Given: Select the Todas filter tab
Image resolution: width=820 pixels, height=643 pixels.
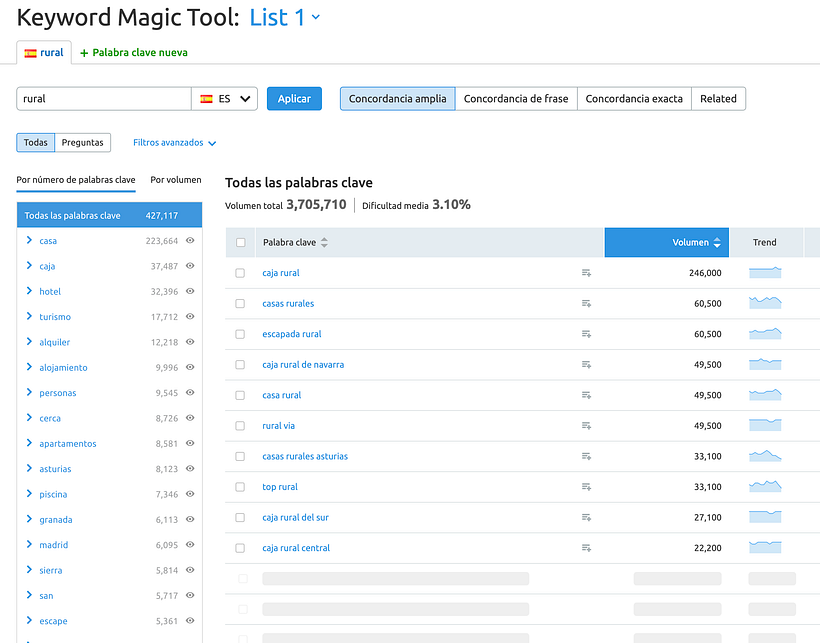Looking at the screenshot, I should 36,143.
